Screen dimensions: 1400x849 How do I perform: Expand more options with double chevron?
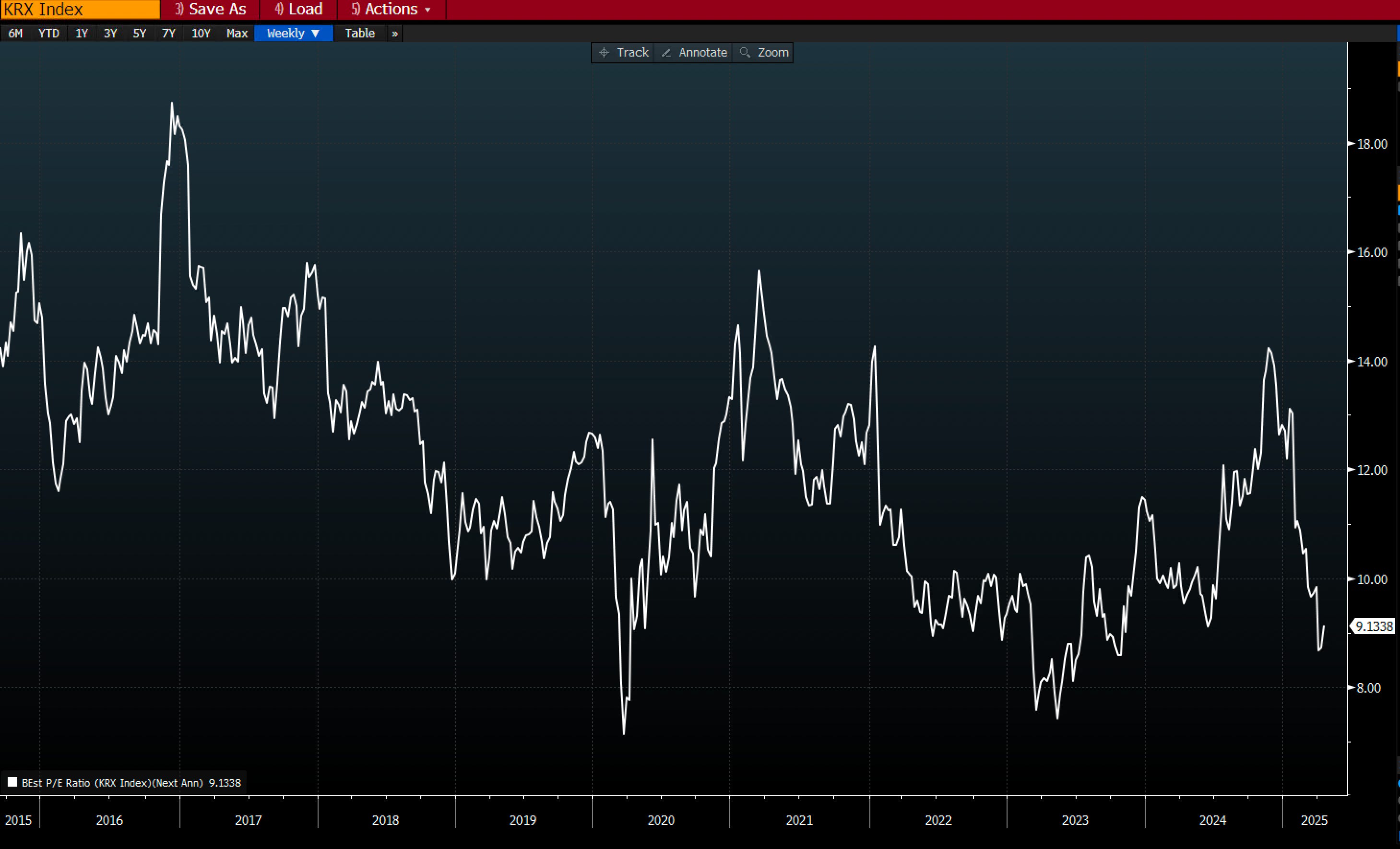395,34
